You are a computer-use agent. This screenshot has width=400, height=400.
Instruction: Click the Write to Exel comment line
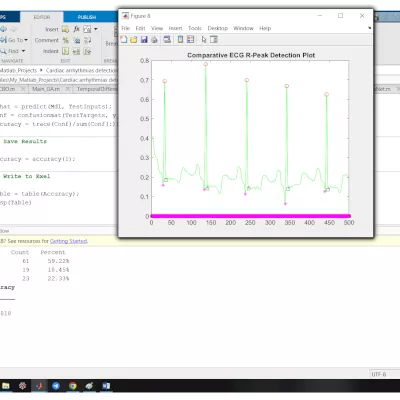[x=27, y=176]
